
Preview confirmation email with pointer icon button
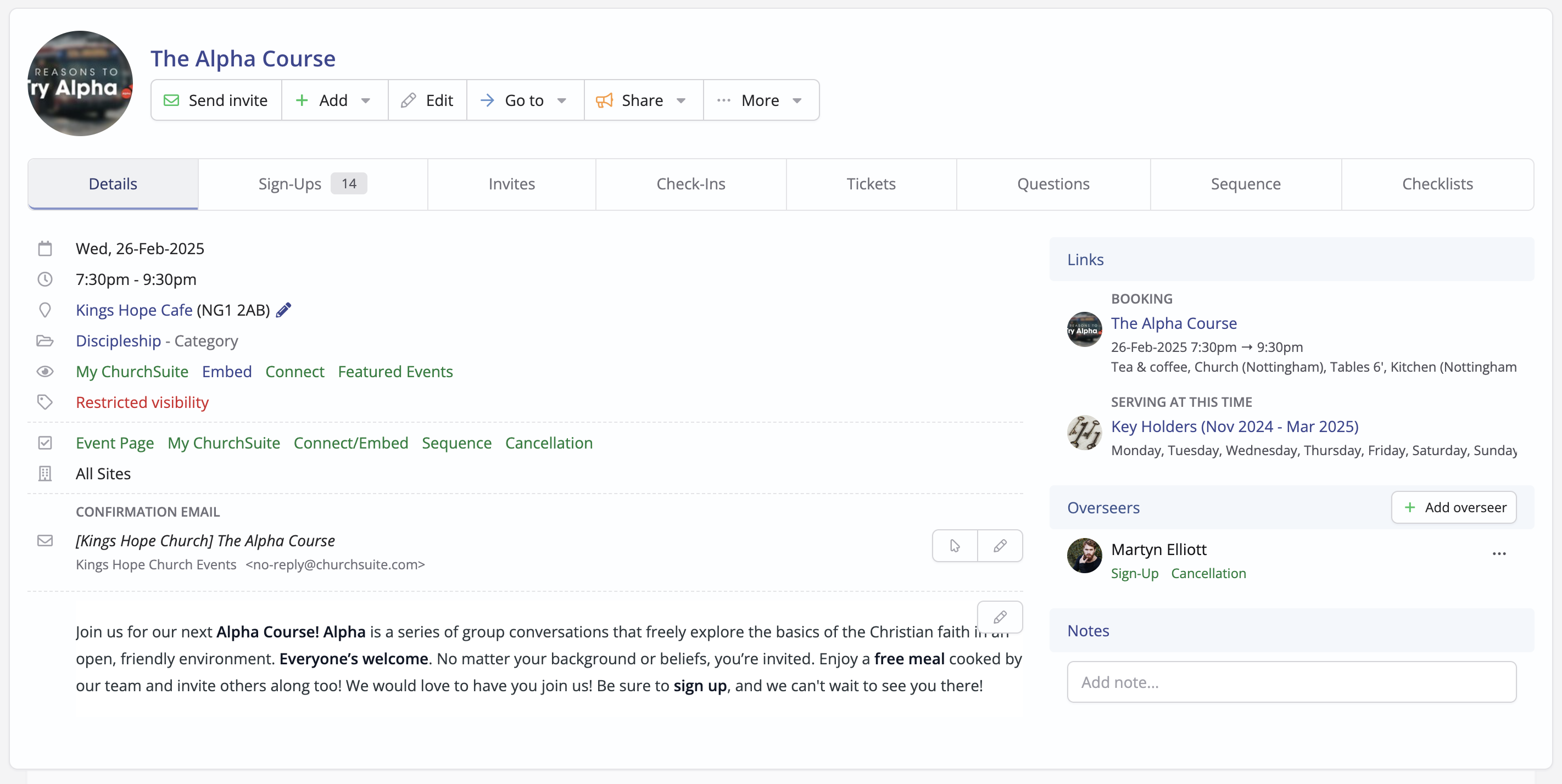pos(955,546)
